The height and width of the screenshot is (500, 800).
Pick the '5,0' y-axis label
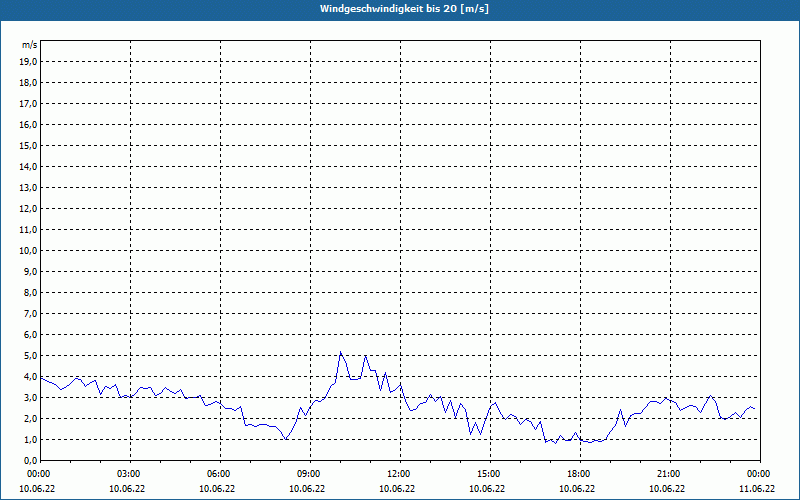(x=30, y=355)
